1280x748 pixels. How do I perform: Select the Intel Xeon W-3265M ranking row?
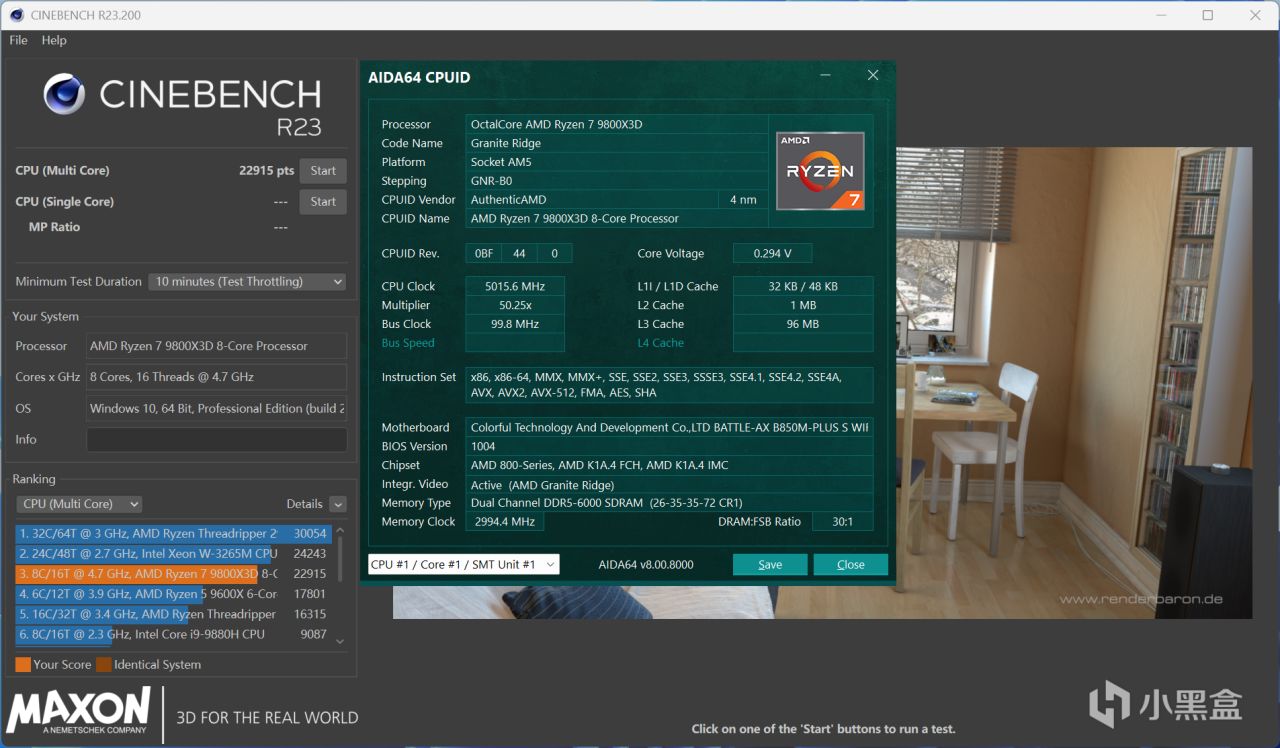click(173, 554)
